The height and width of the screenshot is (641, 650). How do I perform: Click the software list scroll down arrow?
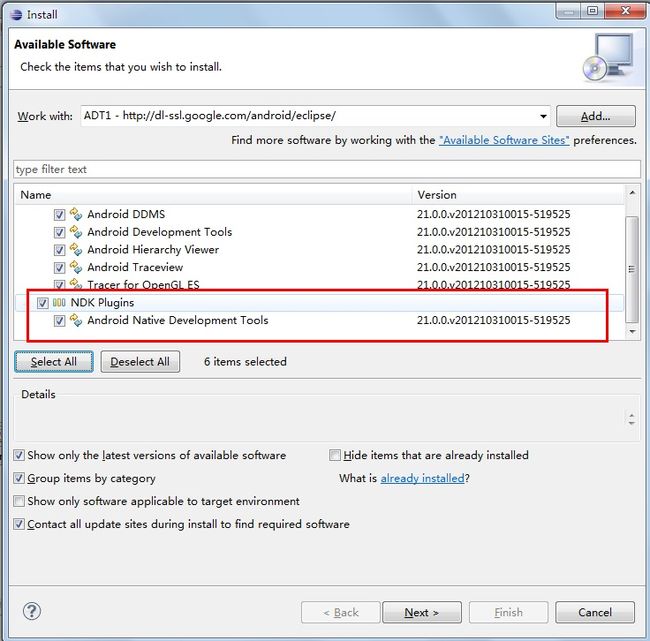(x=632, y=331)
